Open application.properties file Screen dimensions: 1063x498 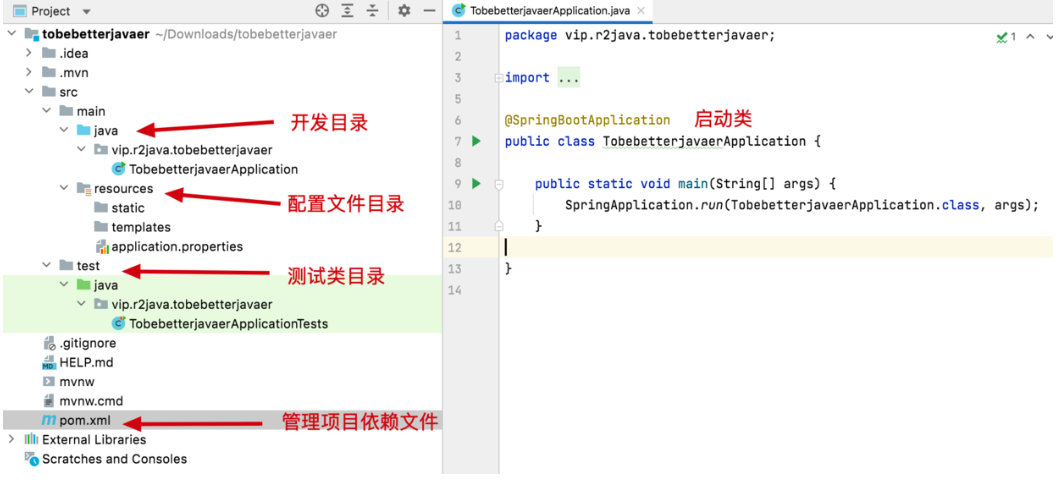tap(176, 246)
